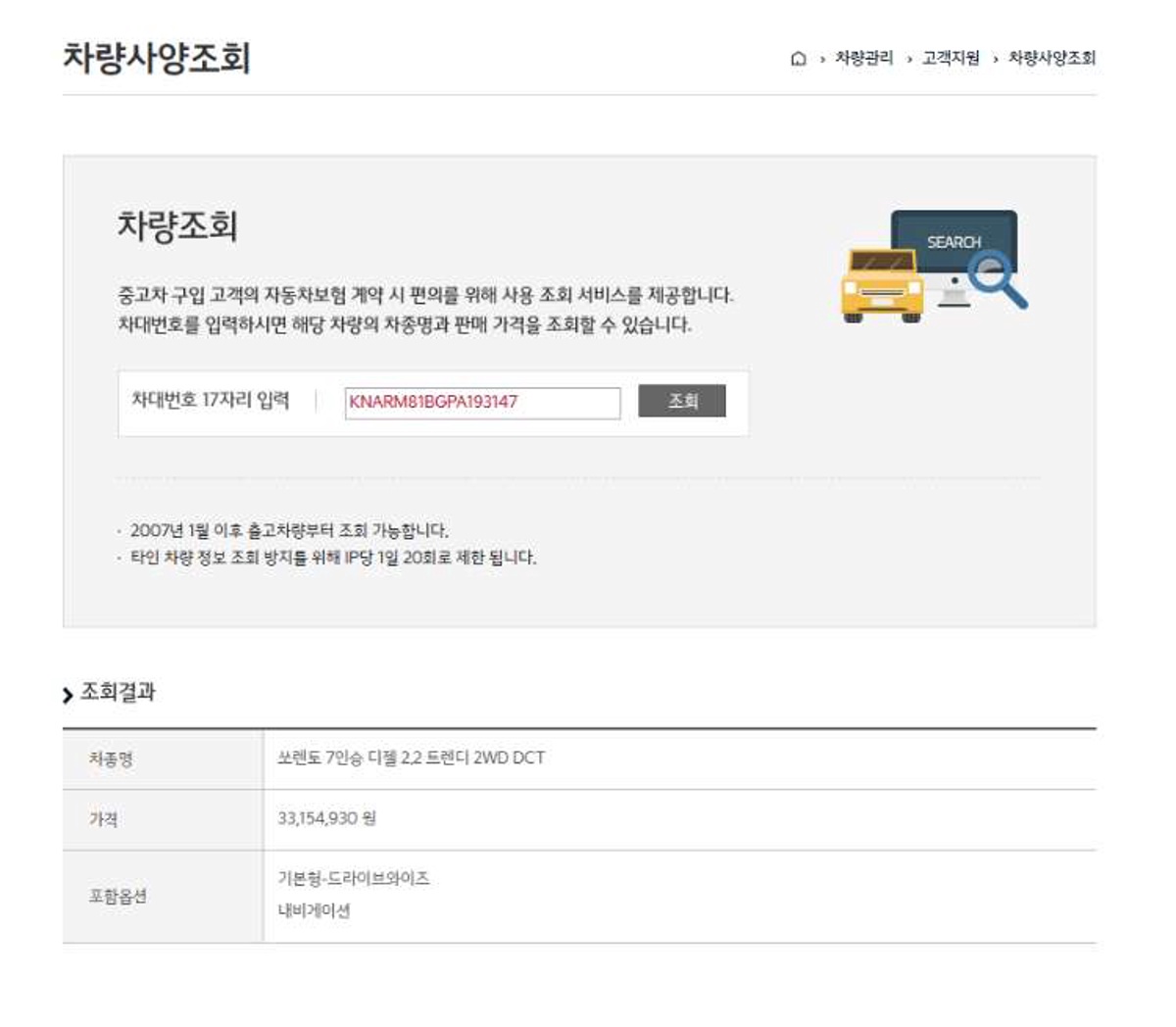Focus the 차대번호 VIN input field
This screenshot has width=1176, height=1027.
(482, 403)
